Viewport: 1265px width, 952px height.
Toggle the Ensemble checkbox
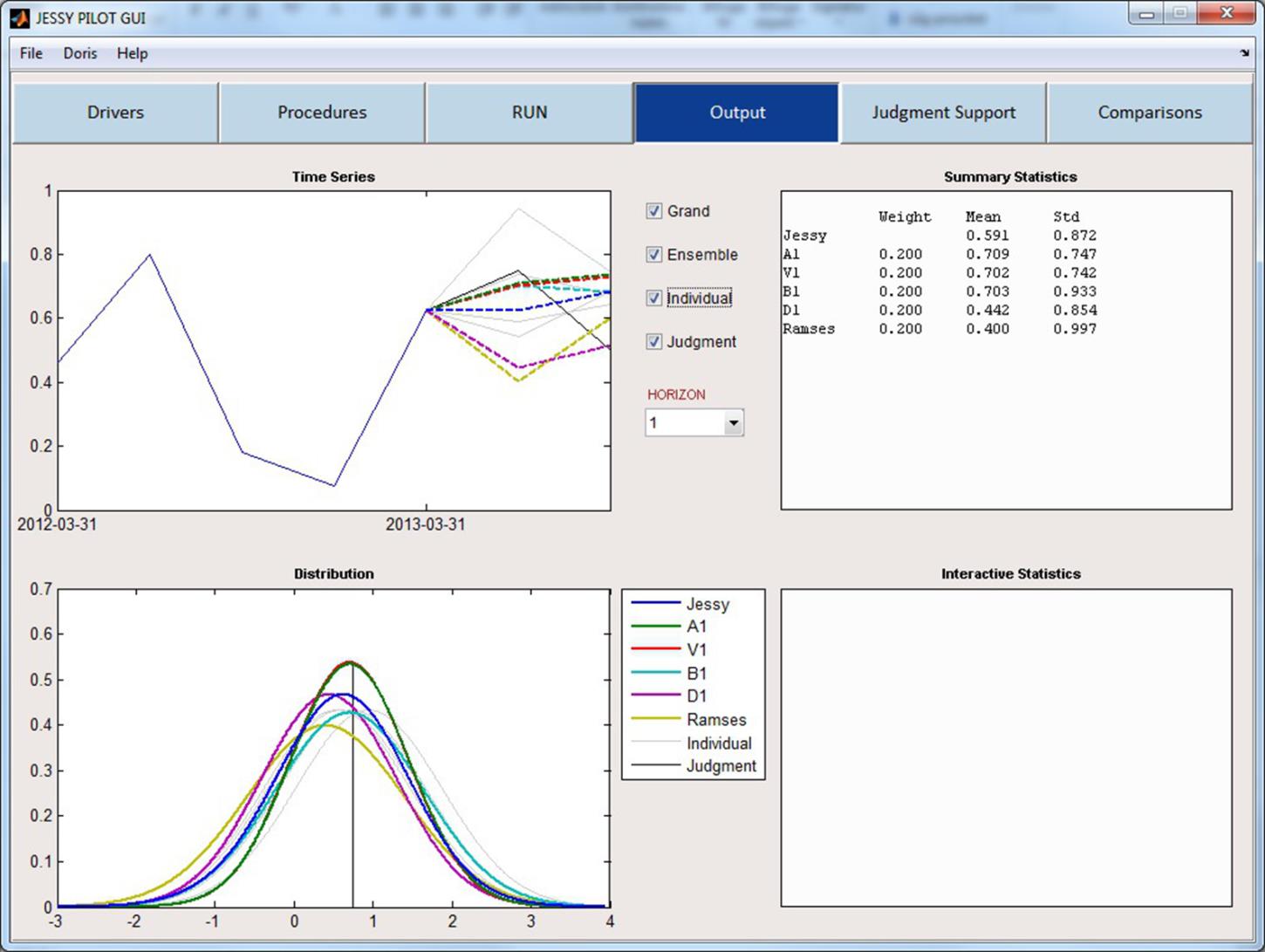(x=654, y=255)
